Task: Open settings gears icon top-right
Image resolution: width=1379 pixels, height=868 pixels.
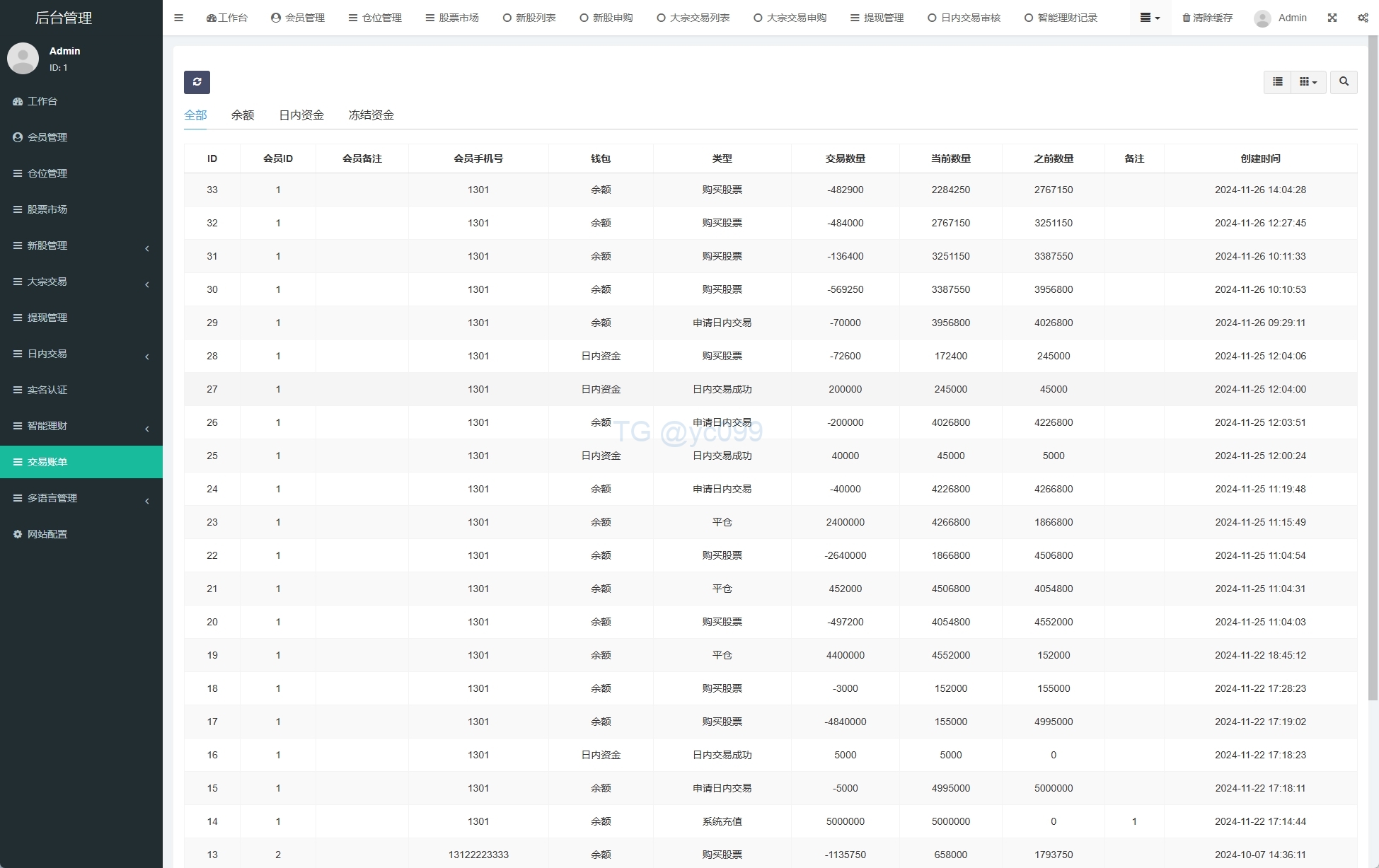Action: (1363, 18)
